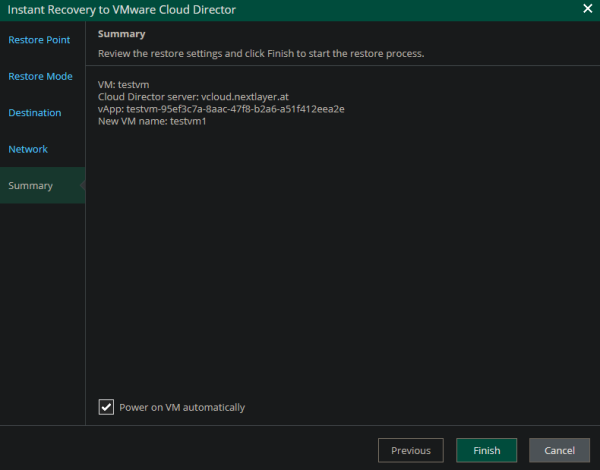600x470 pixels.
Task: Click the vApp testvm-95ef3c7a line
Action: (x=221, y=109)
